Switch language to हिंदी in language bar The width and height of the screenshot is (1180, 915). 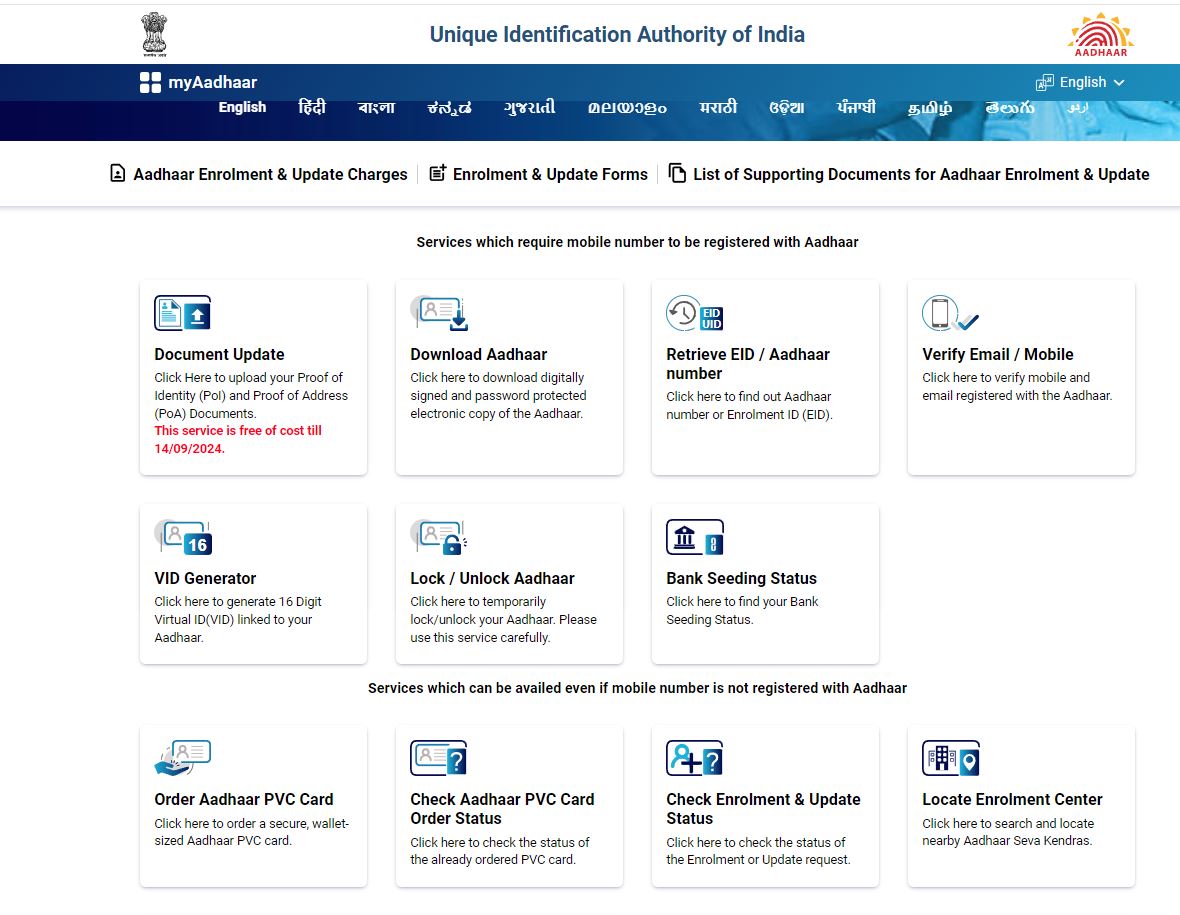point(312,107)
